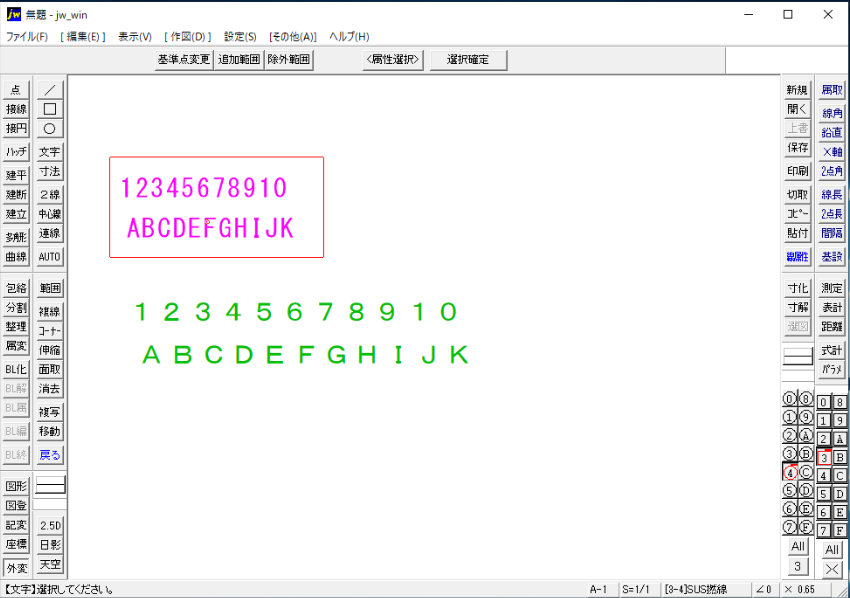This screenshot has height=598, width=850.
Task: Open the 測定 measure tool
Action: [x=831, y=288]
